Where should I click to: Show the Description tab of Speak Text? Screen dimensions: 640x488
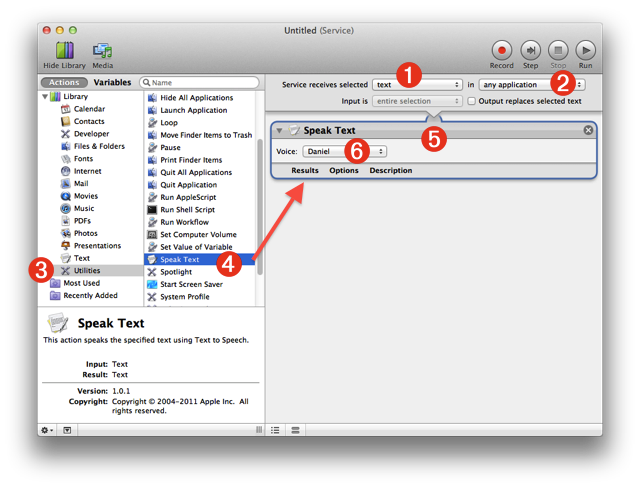point(391,171)
